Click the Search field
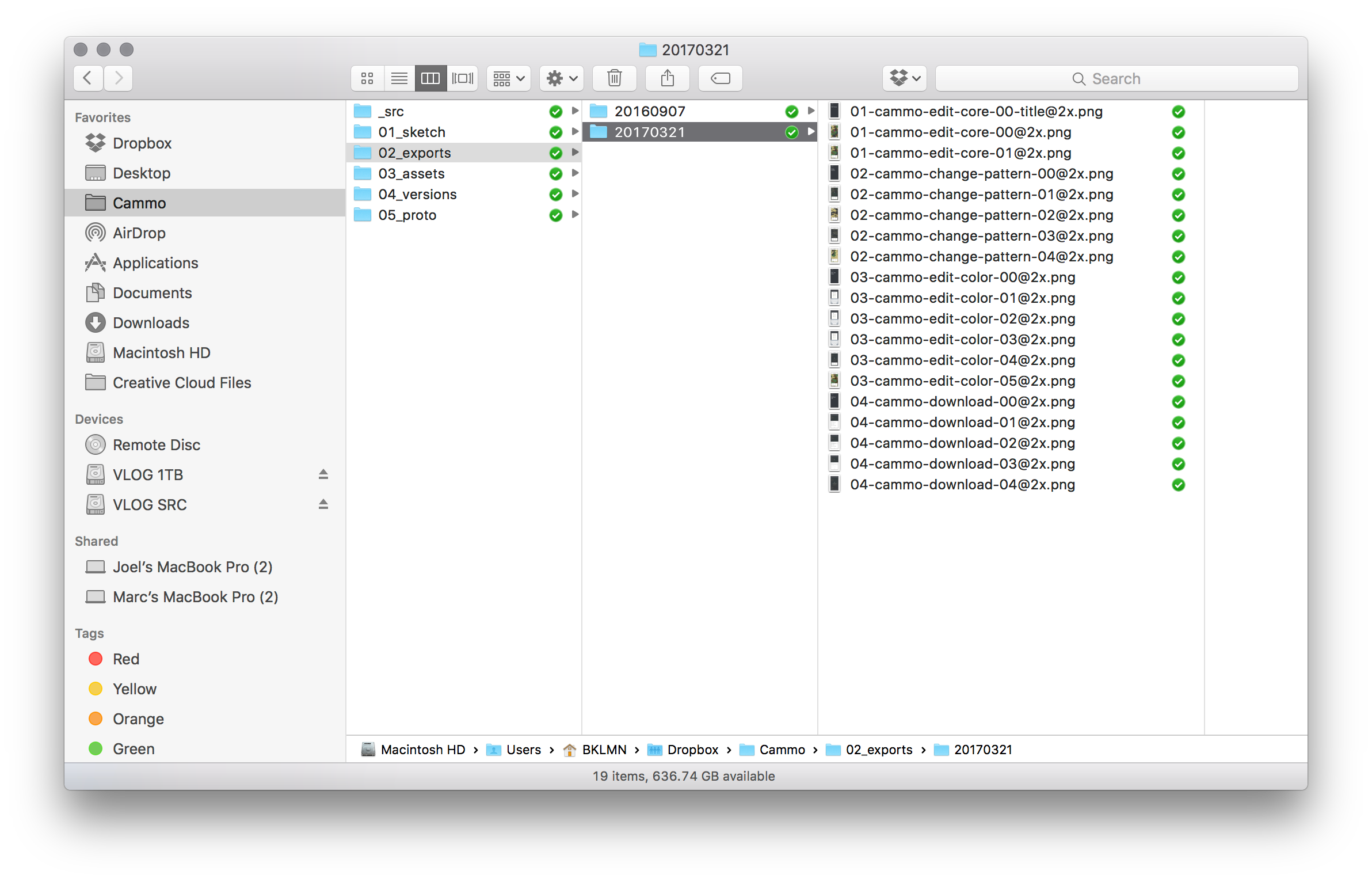Screen dimensions: 1372x882 [1116, 78]
